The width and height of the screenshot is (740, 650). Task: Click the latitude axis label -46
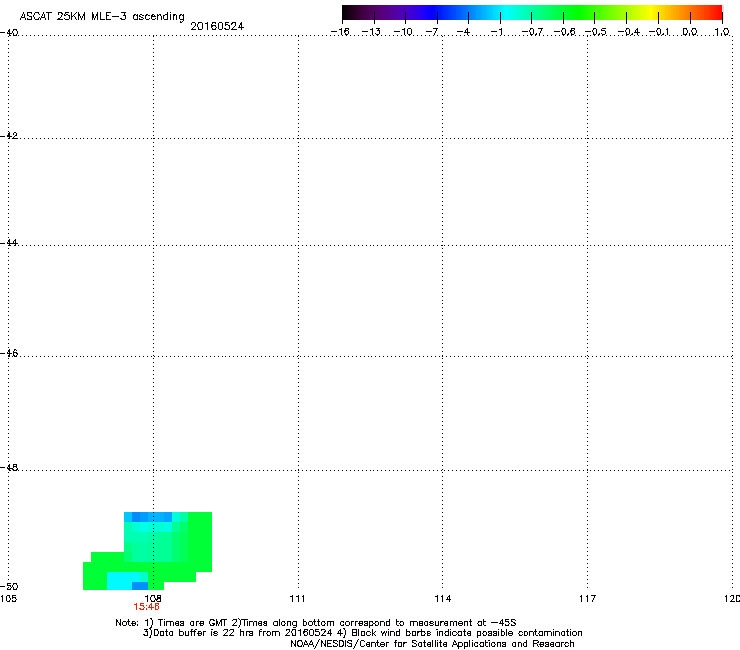9,354
